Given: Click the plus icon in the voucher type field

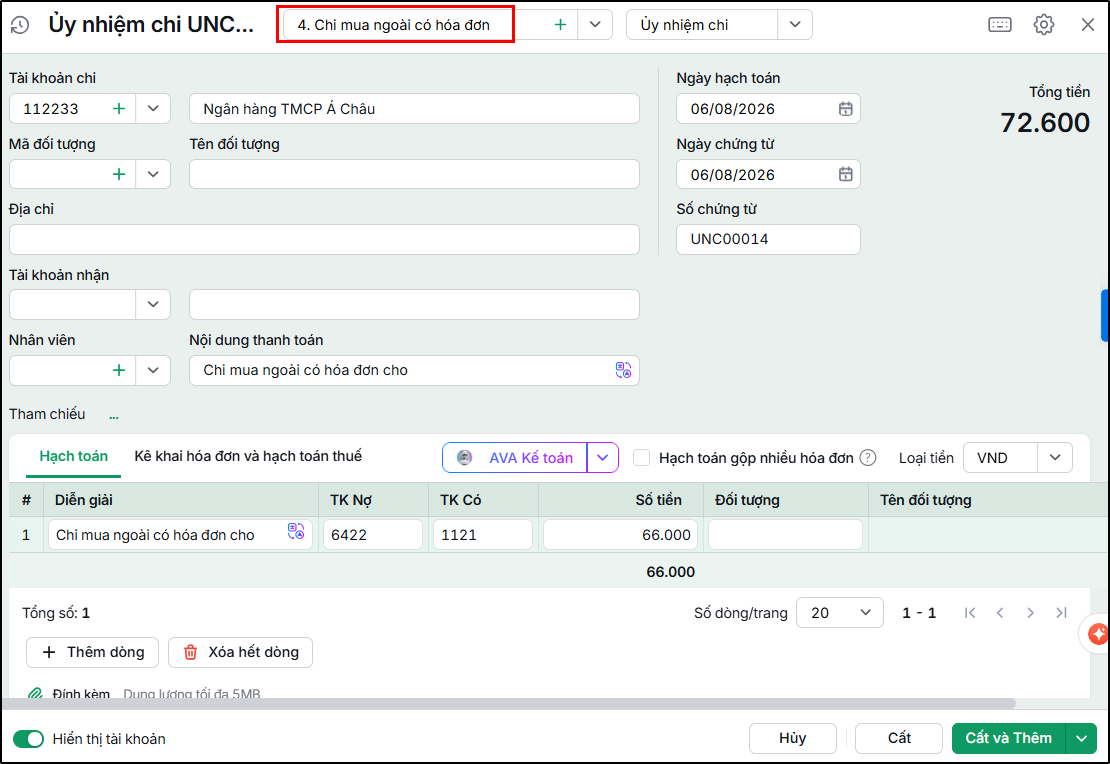Looking at the screenshot, I should [x=560, y=25].
